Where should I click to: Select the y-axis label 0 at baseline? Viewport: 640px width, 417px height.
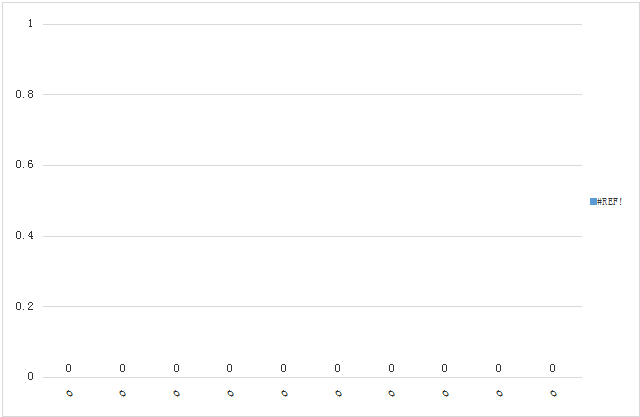pyautogui.click(x=30, y=376)
